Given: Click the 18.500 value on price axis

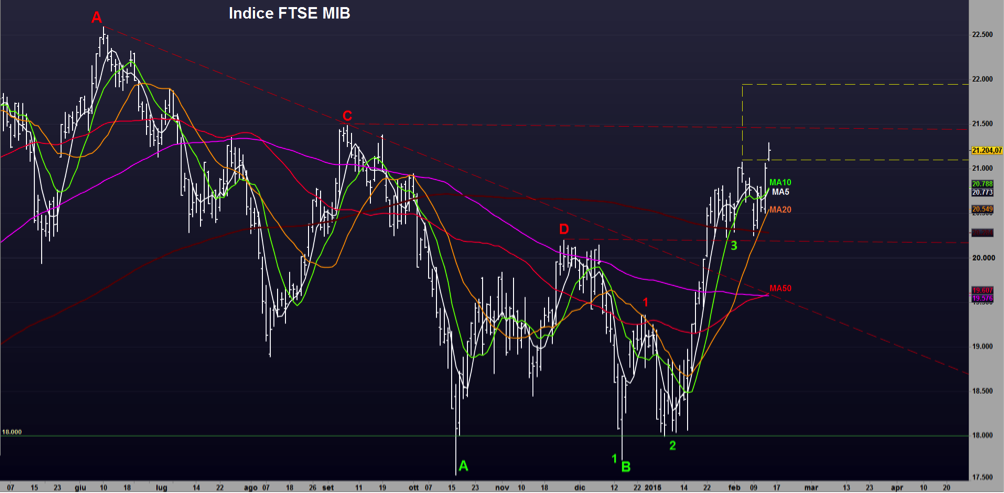Looking at the screenshot, I should click(x=982, y=391).
